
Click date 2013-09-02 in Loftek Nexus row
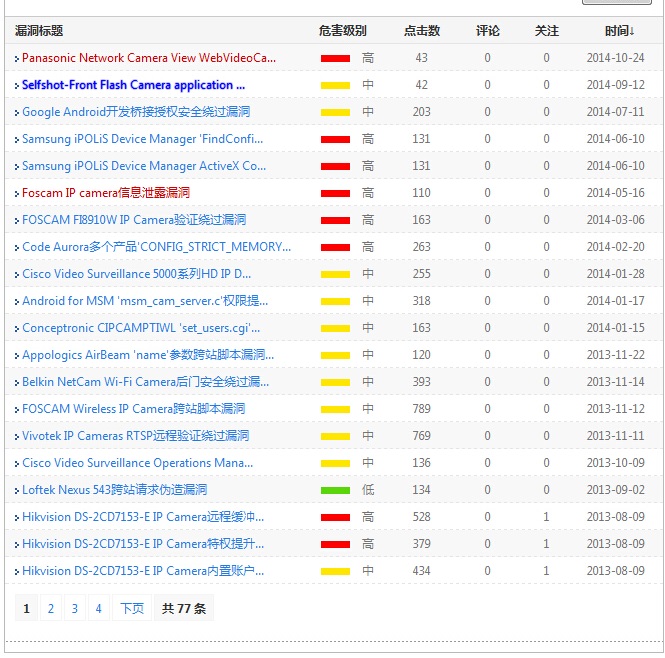pos(615,490)
